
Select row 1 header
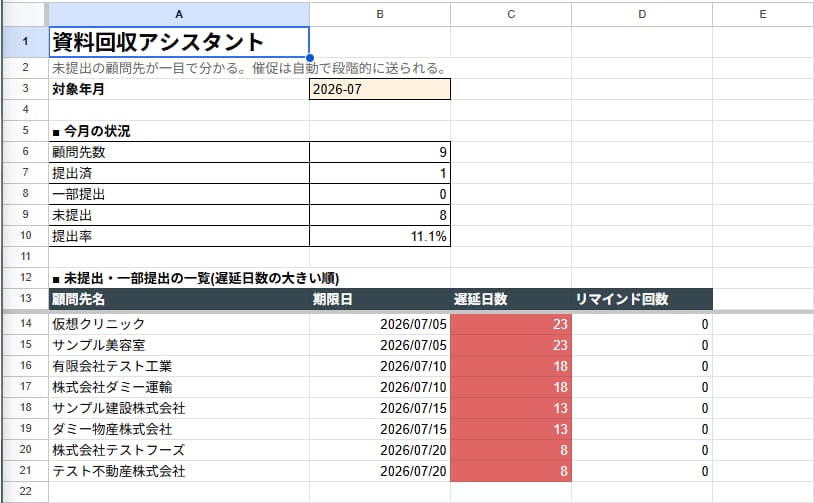(x=25, y=42)
